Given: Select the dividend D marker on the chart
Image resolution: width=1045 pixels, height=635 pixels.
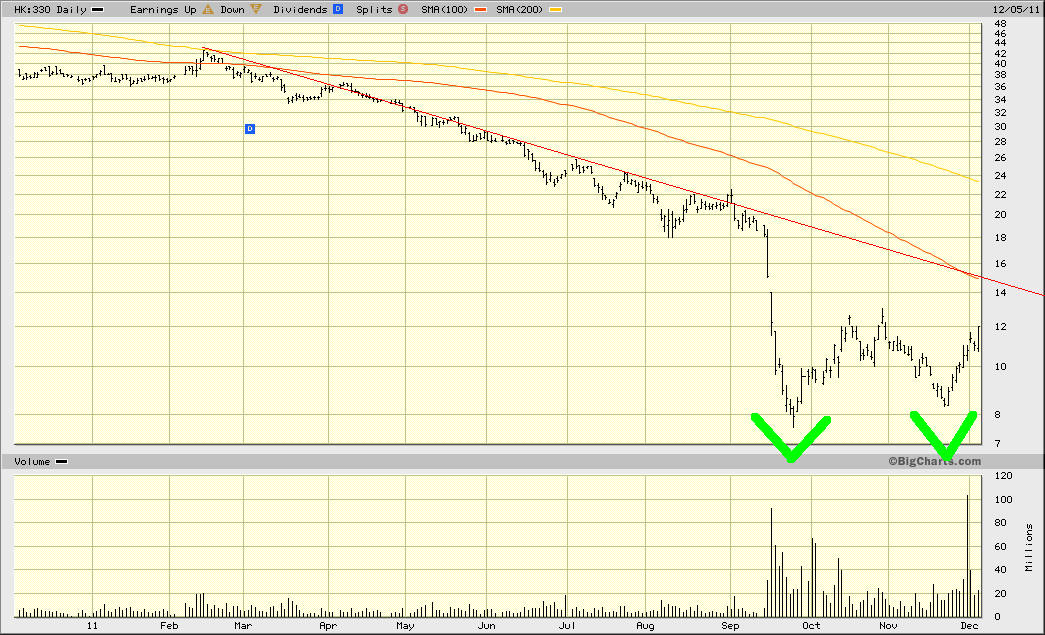Looking at the screenshot, I should 250,129.
